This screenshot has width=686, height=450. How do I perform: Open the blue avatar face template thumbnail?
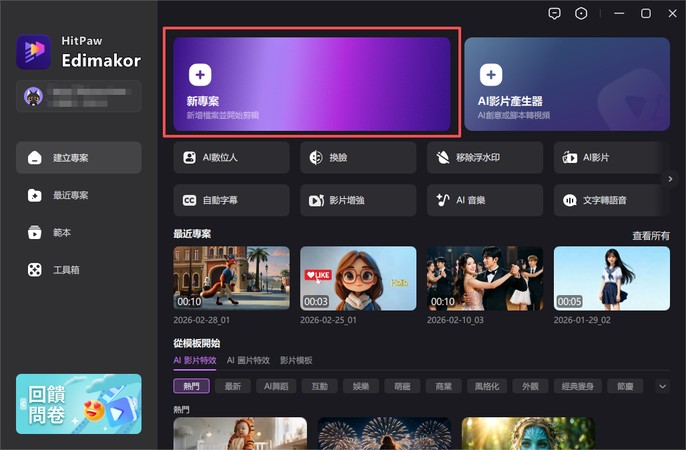click(528, 433)
